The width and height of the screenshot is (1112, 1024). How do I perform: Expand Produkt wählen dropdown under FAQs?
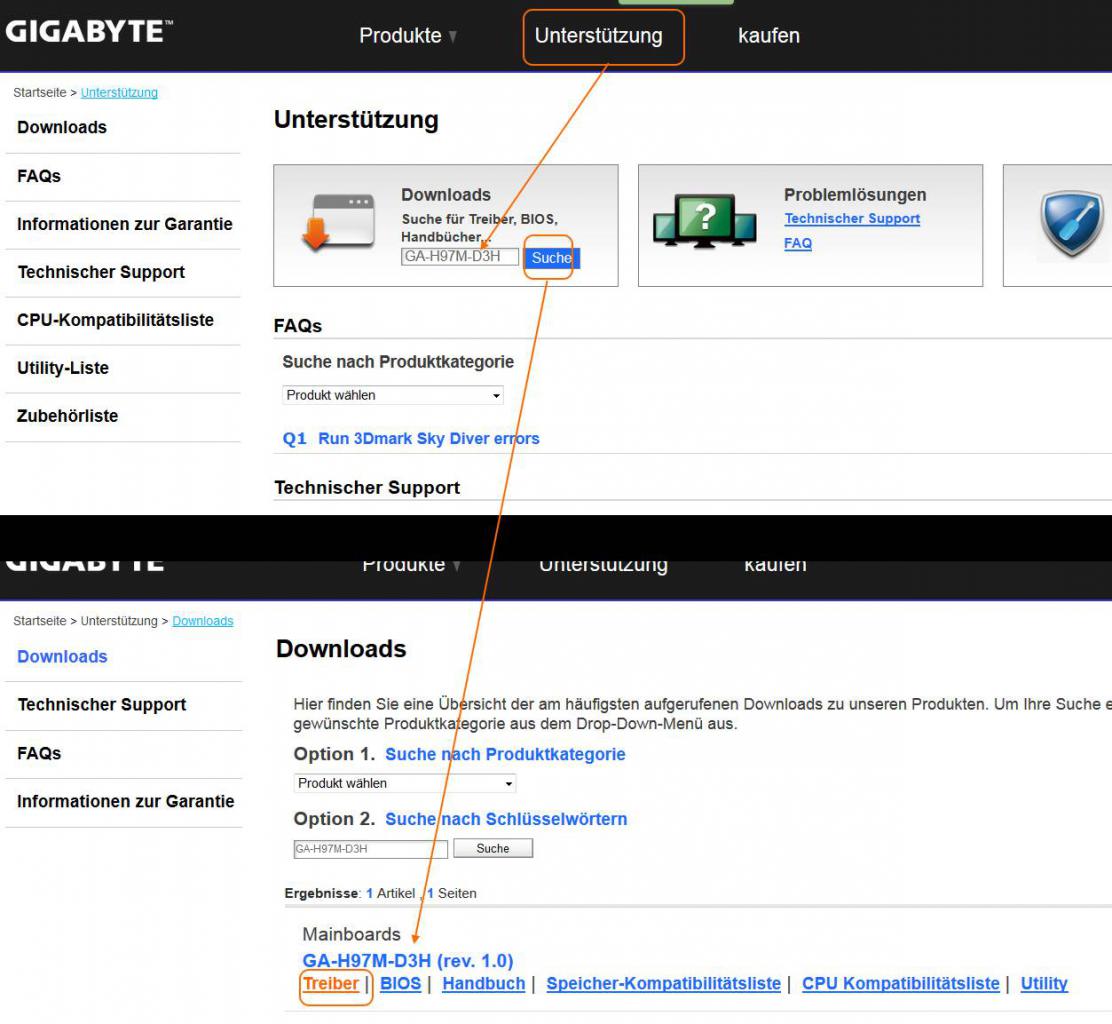coord(393,395)
